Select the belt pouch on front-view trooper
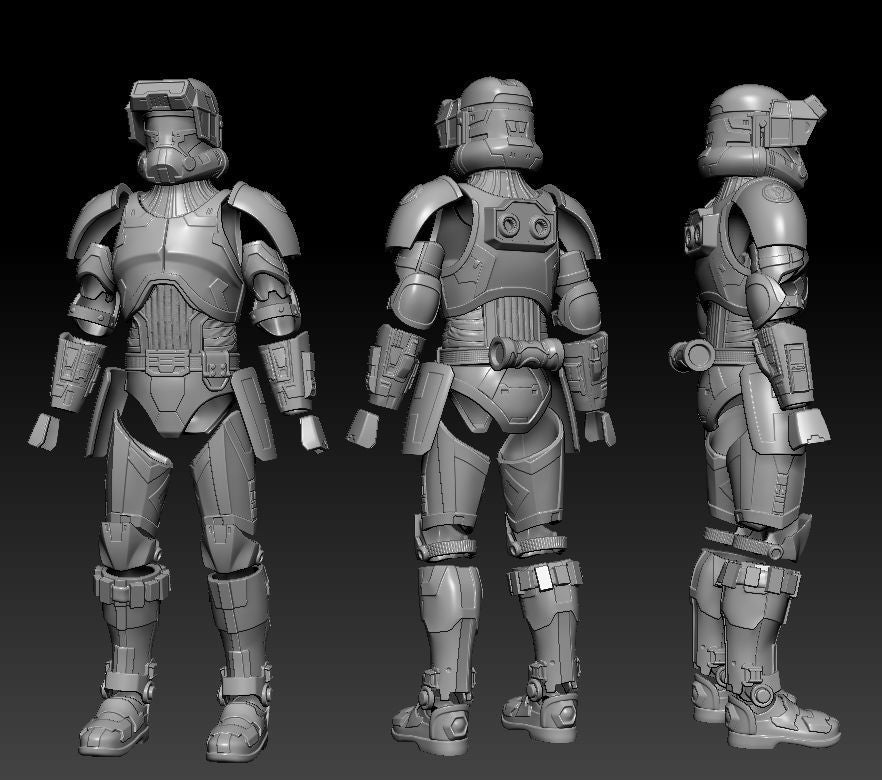 coord(215,366)
